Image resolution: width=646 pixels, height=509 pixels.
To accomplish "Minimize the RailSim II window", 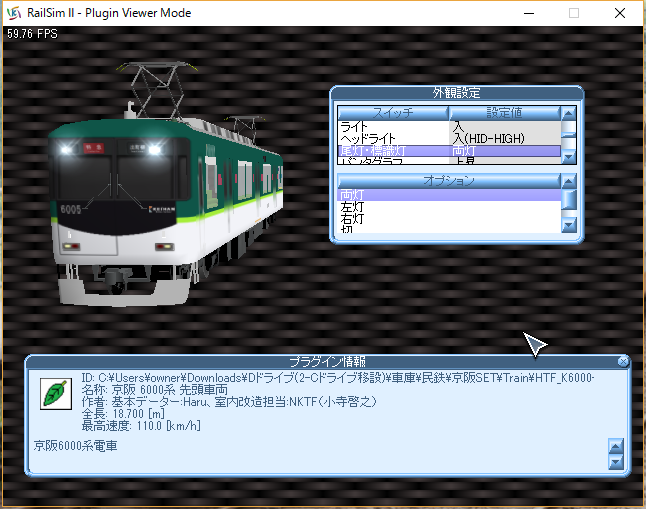I will click(529, 13).
